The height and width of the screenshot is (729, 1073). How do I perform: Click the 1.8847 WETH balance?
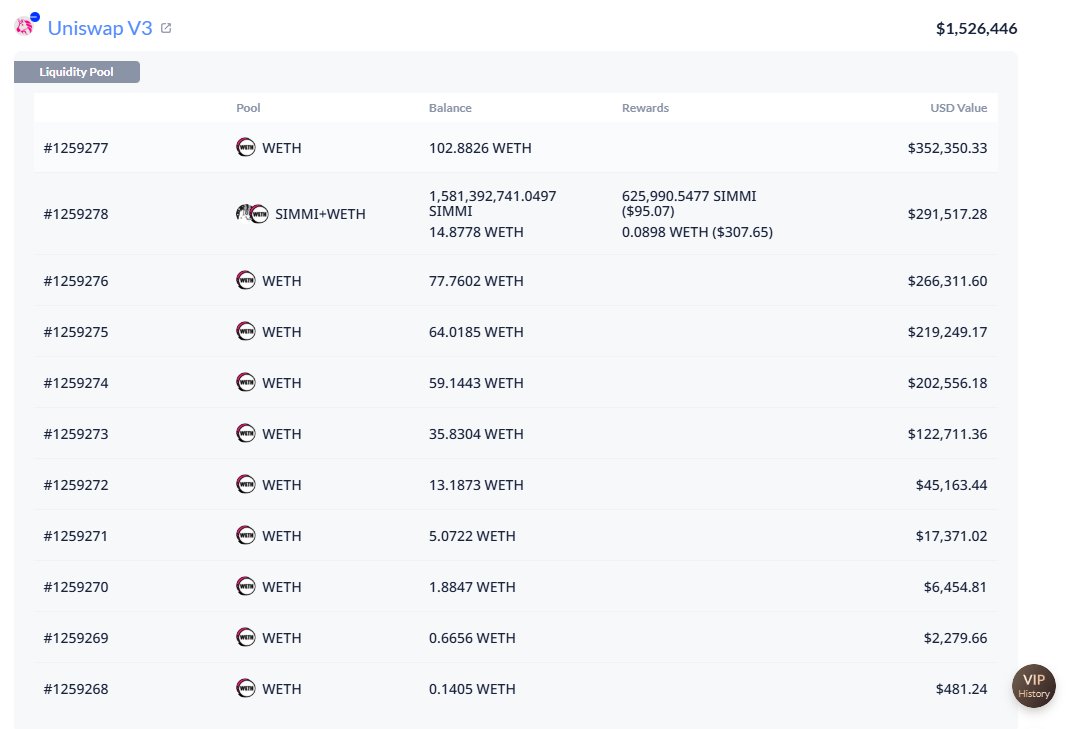tap(472, 587)
